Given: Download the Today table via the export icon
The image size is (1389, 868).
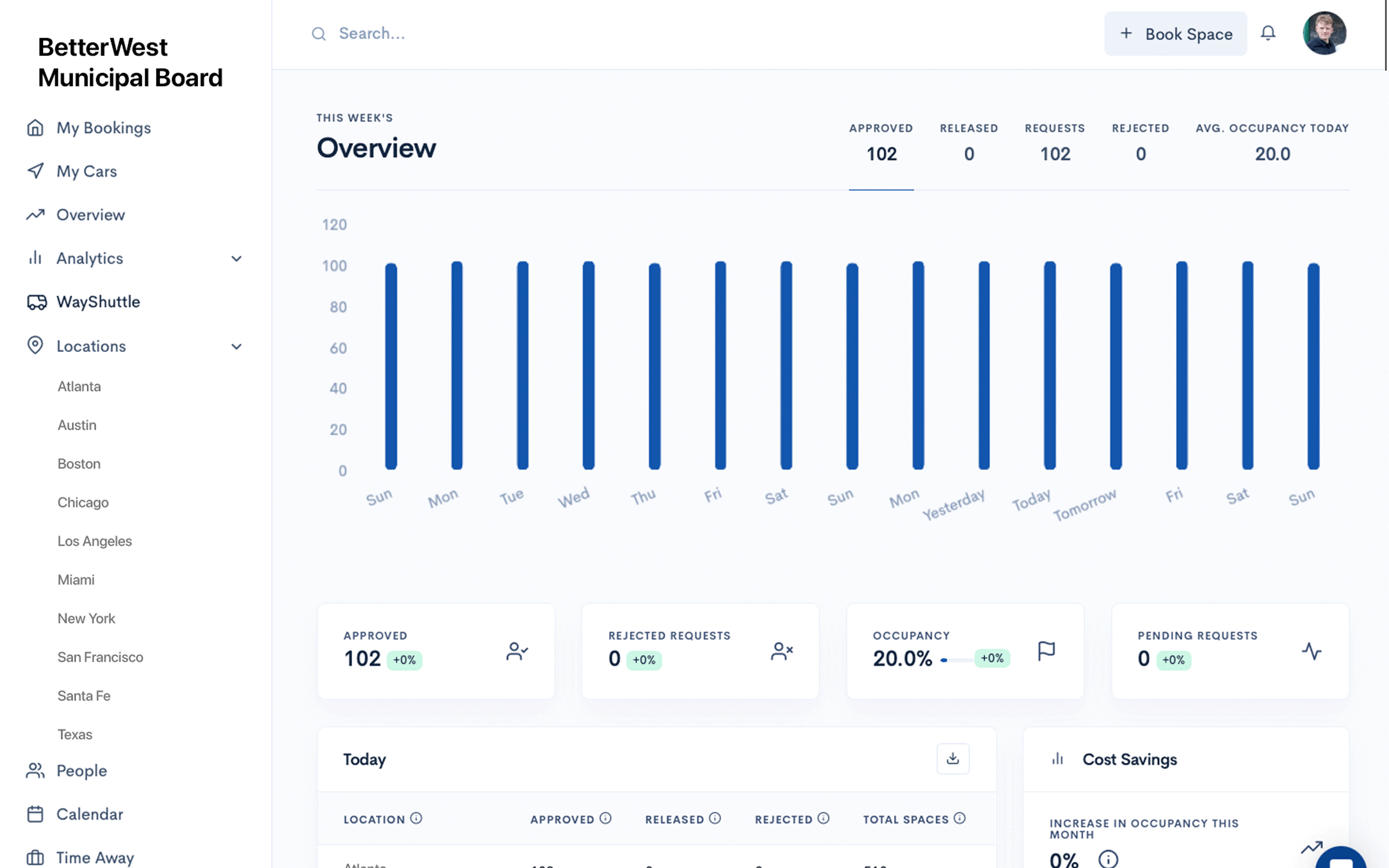Looking at the screenshot, I should (953, 758).
